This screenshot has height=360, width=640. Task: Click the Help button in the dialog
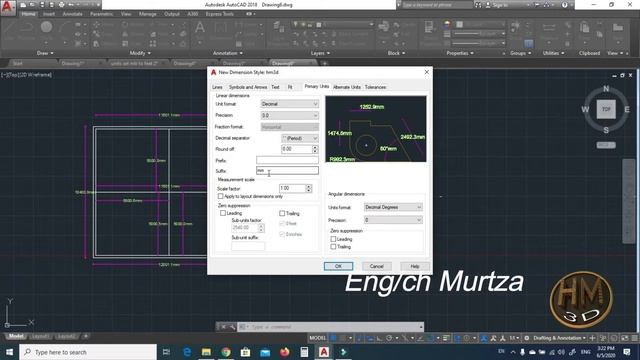tap(415, 266)
